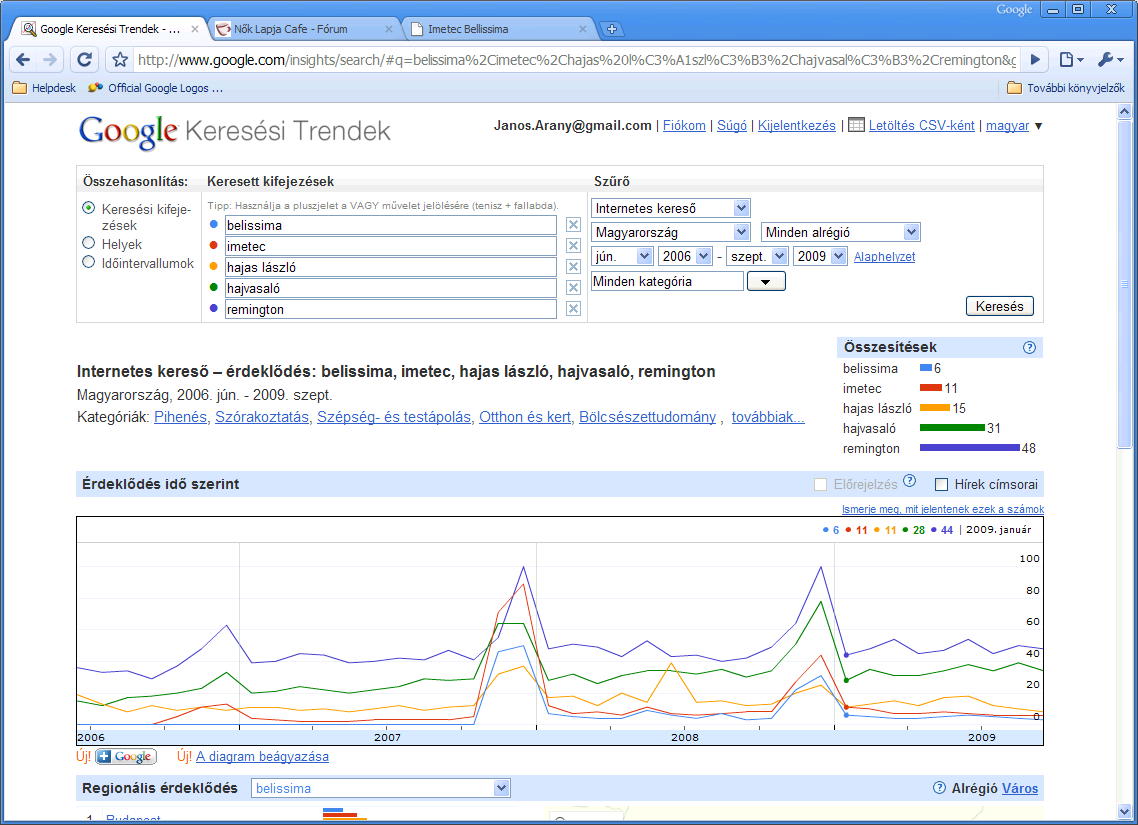Open the wrench settings menu icon

click(1109, 59)
